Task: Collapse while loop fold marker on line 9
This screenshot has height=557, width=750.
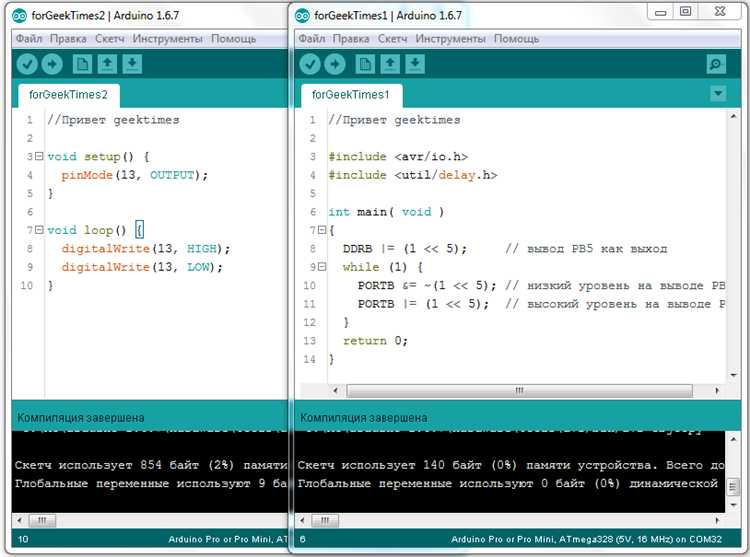Action: pyautogui.click(x=322, y=266)
